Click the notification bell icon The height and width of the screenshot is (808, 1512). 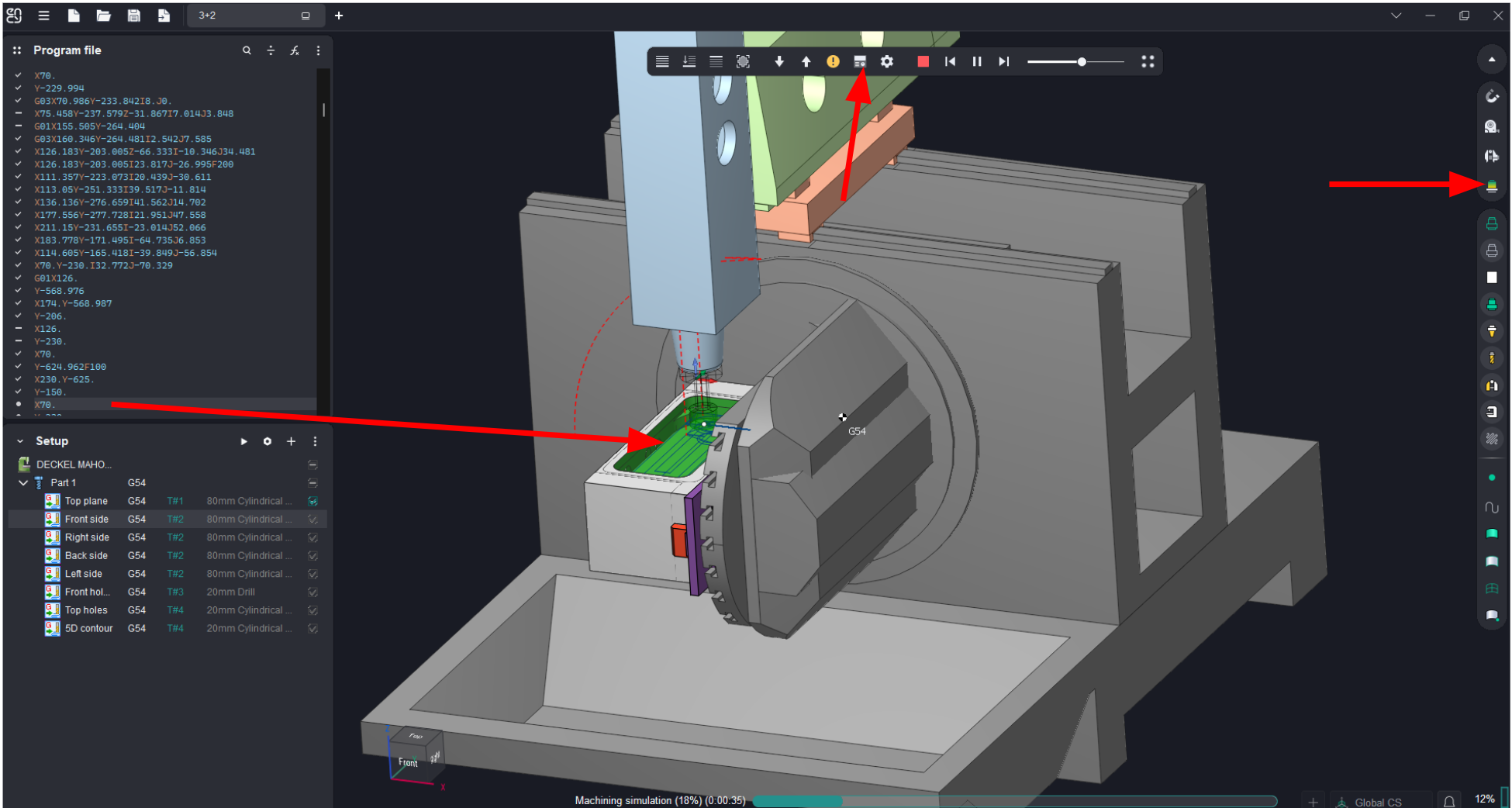click(x=1448, y=802)
